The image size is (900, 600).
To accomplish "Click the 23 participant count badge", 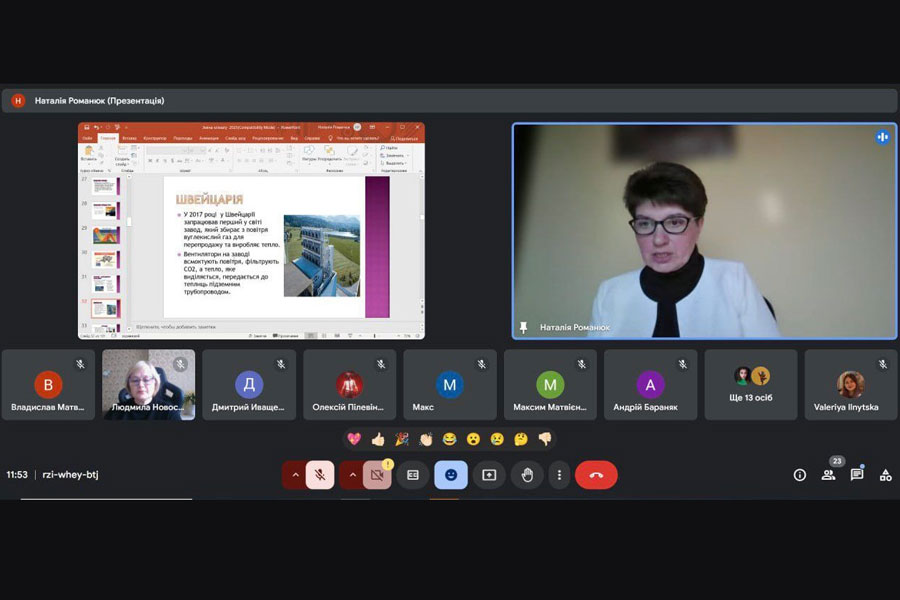I will [x=837, y=461].
